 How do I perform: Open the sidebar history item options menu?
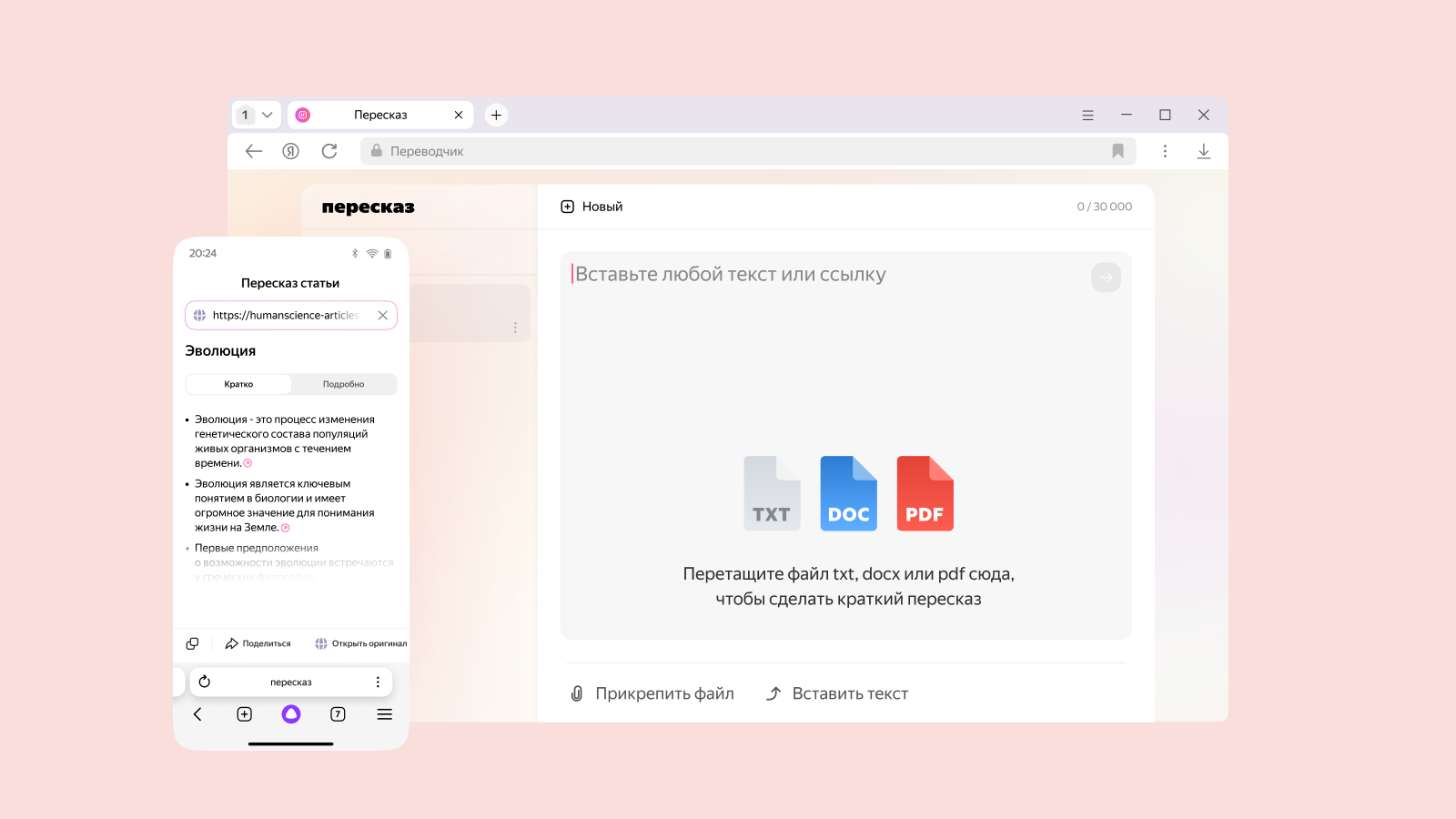click(x=515, y=328)
